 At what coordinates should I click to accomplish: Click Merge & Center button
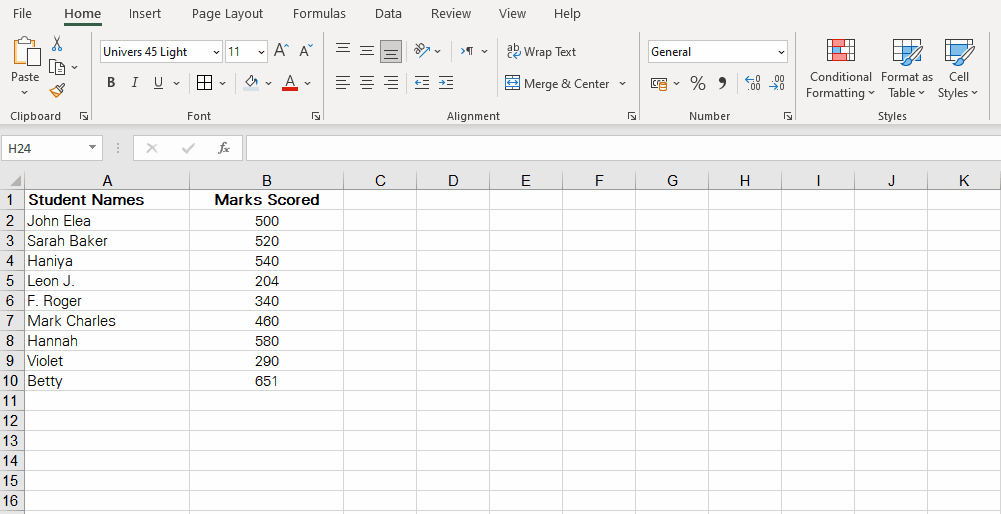tap(557, 84)
